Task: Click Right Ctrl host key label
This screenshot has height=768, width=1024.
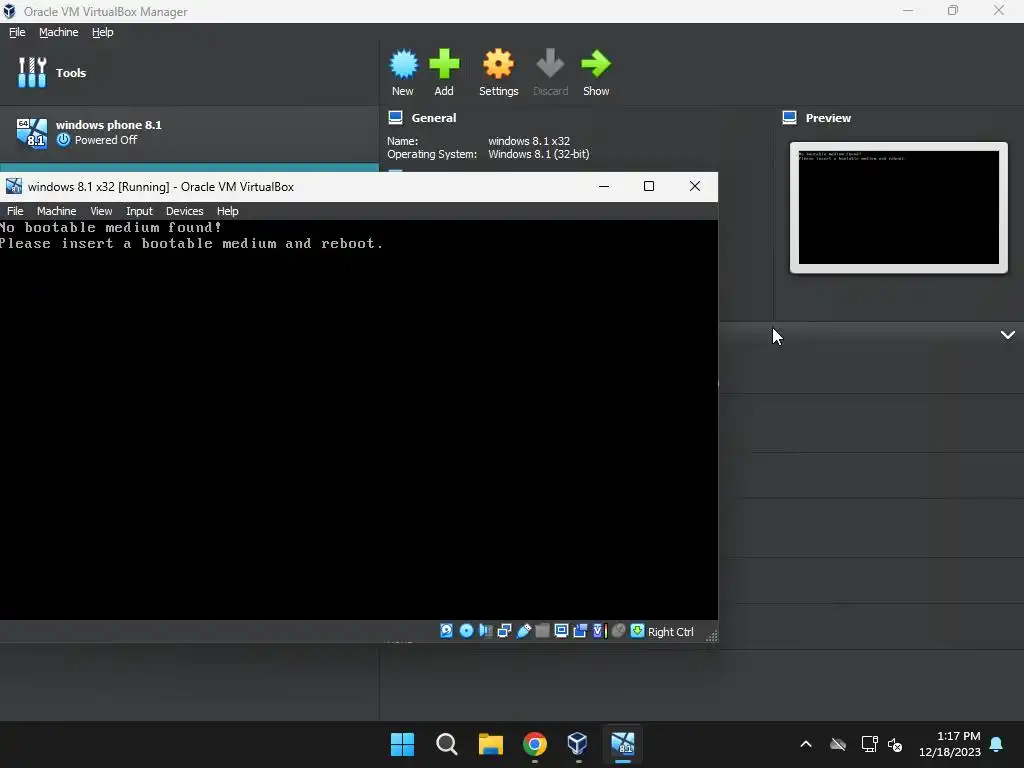Action: pyautogui.click(x=671, y=632)
